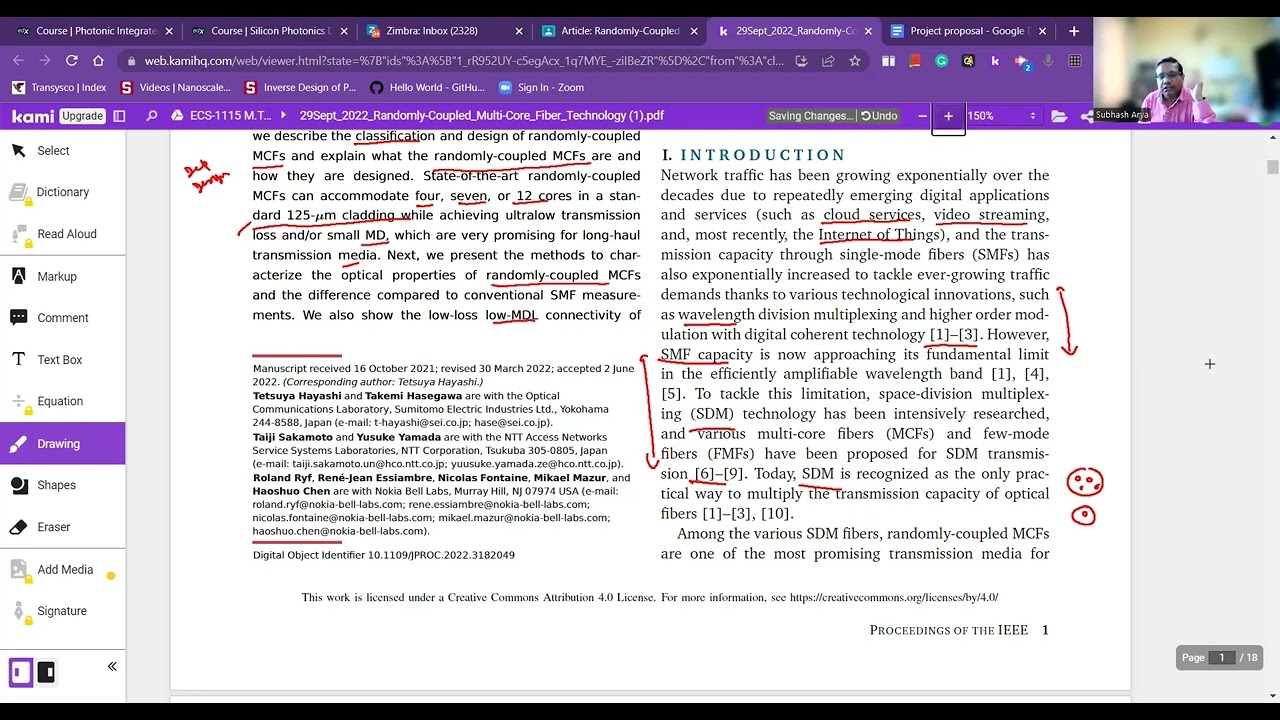The image size is (1280, 720).
Task: Open the Dictionary tool
Action: pos(62,192)
